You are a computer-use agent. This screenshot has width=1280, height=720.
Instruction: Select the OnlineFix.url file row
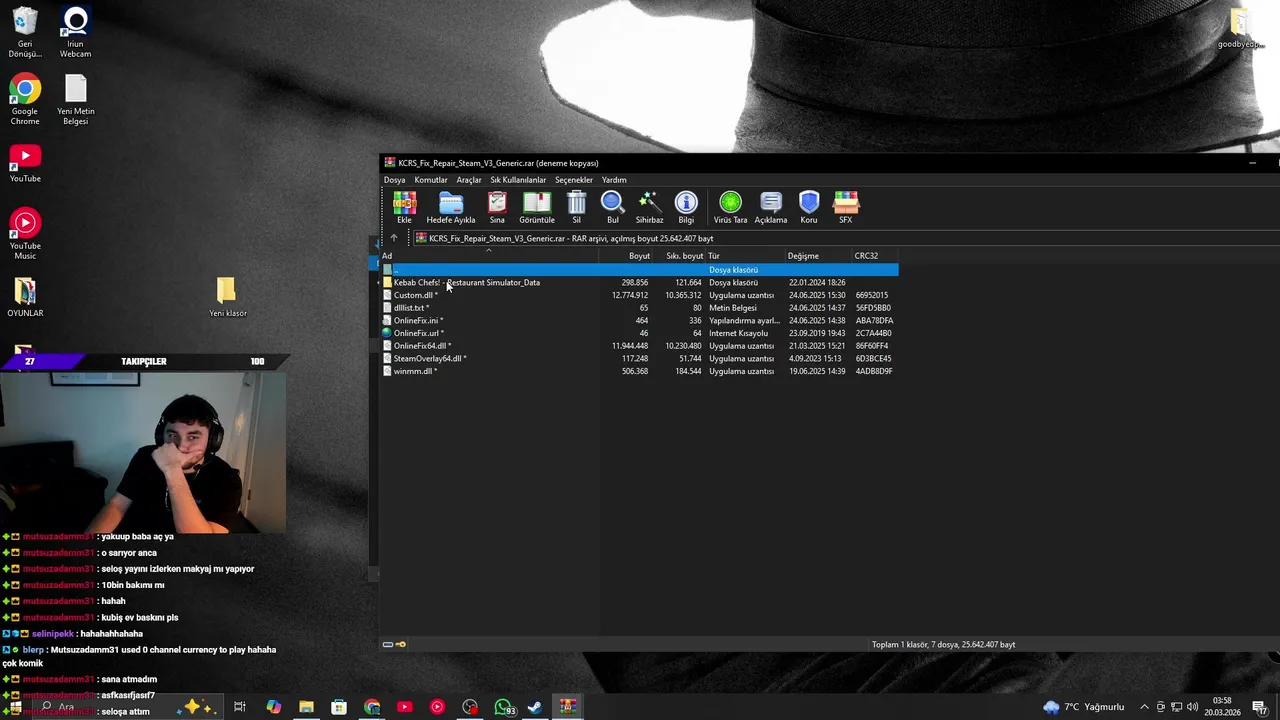tap(639, 333)
